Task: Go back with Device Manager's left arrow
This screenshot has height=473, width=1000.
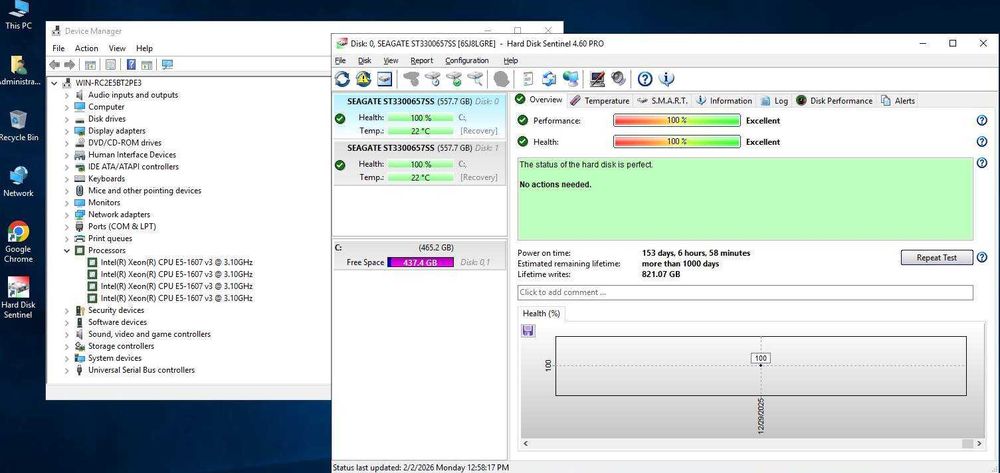Action: tap(55, 65)
